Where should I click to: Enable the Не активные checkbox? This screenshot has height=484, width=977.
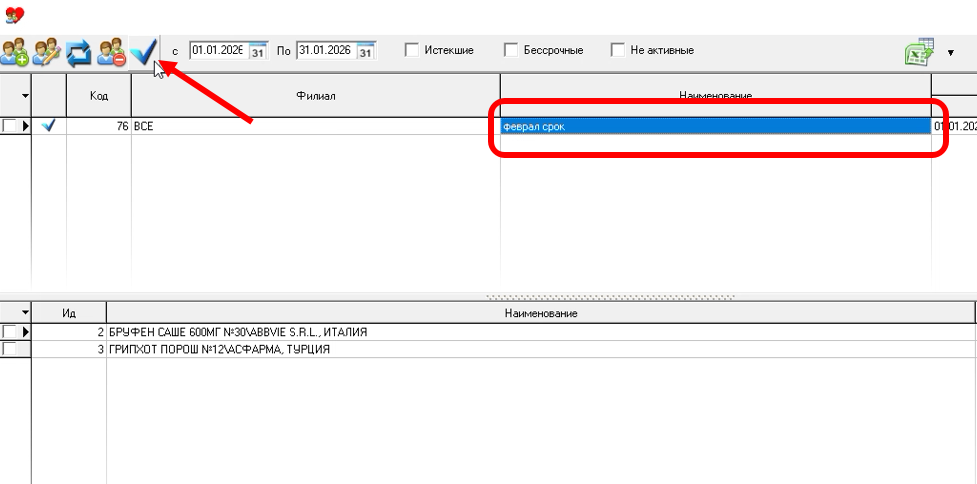coord(617,50)
